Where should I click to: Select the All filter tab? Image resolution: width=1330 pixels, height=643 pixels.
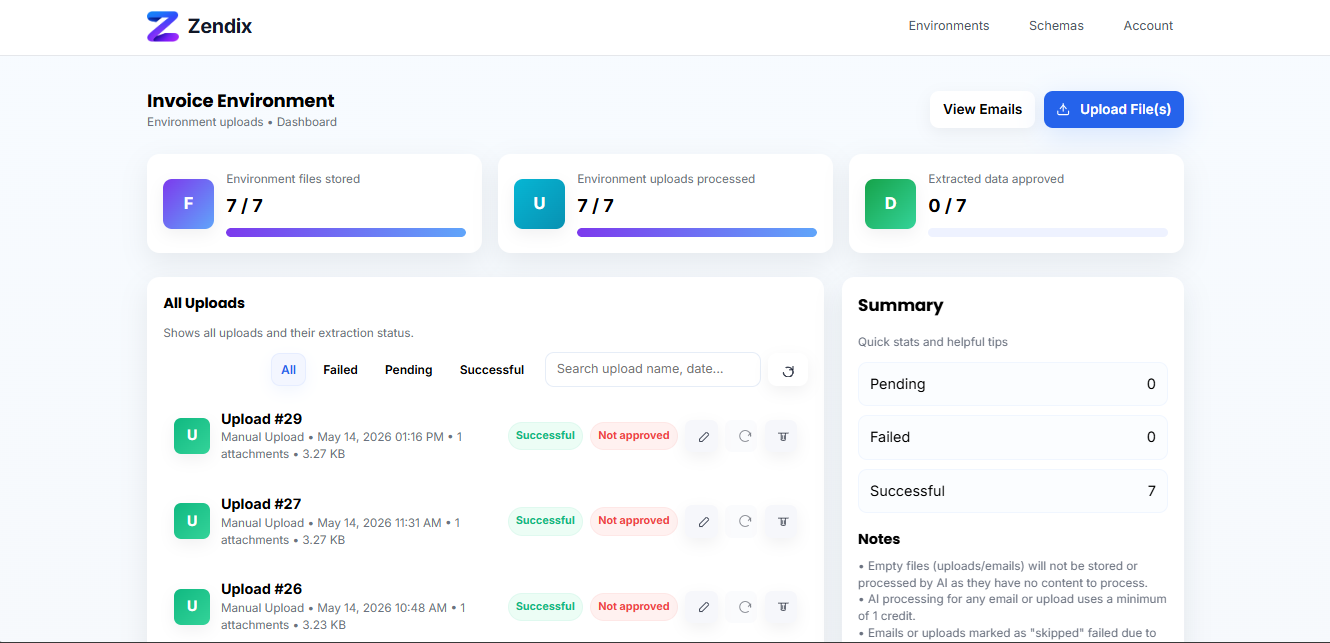288,370
